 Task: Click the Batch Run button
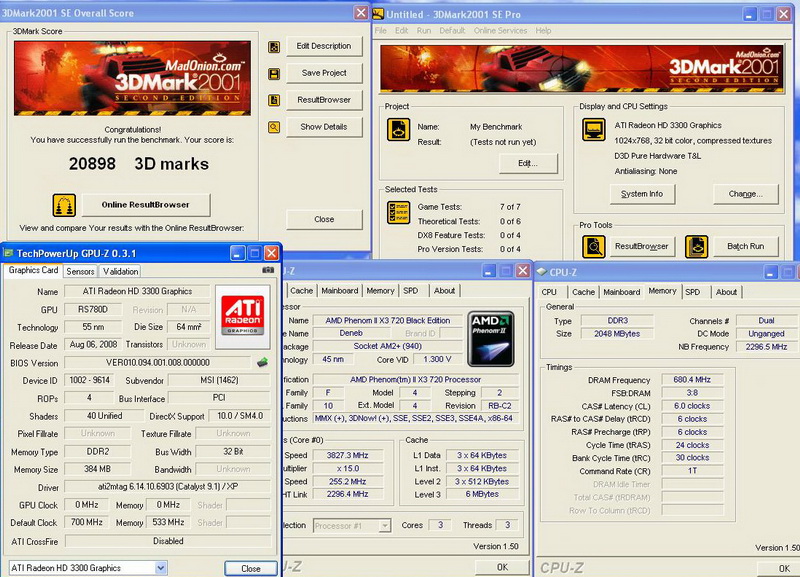745,246
